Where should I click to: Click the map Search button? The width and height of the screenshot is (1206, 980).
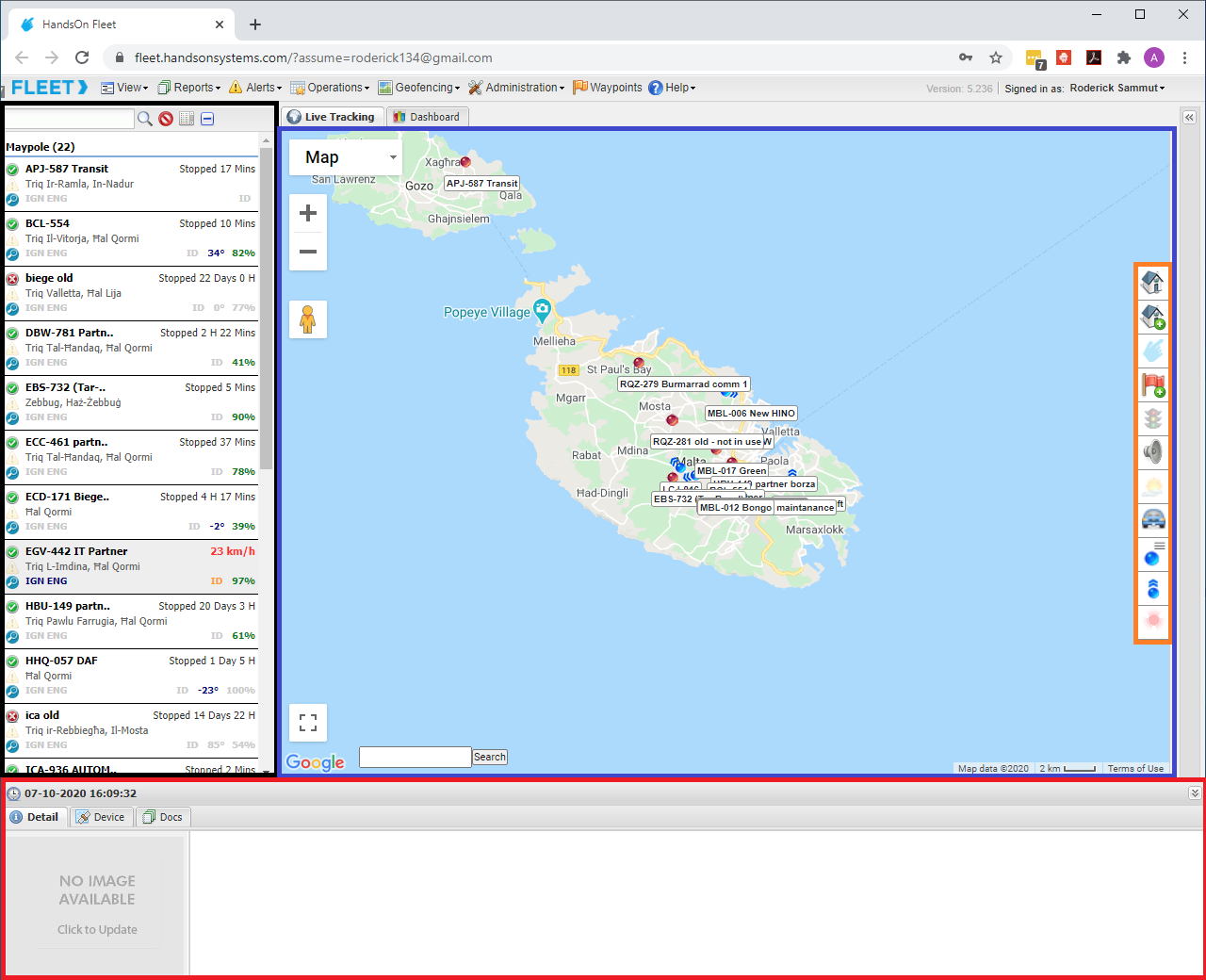tap(490, 757)
